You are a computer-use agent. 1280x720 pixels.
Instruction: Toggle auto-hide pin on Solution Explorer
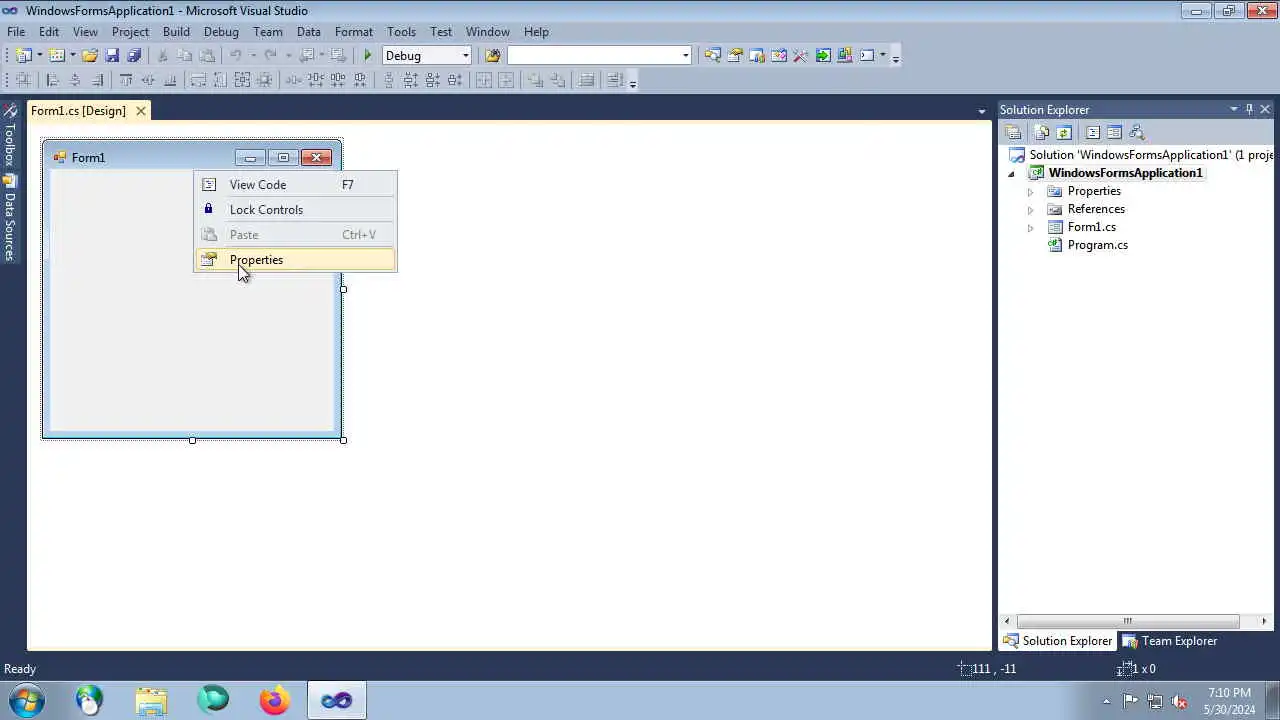coord(1249,110)
